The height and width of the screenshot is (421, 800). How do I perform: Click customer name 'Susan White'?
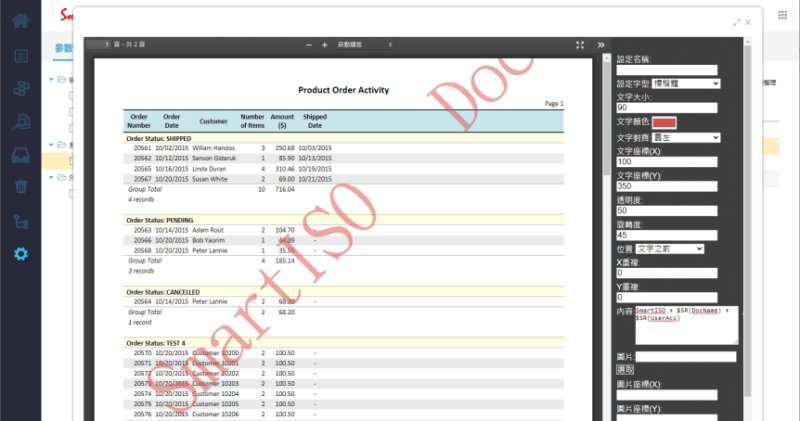coord(210,179)
